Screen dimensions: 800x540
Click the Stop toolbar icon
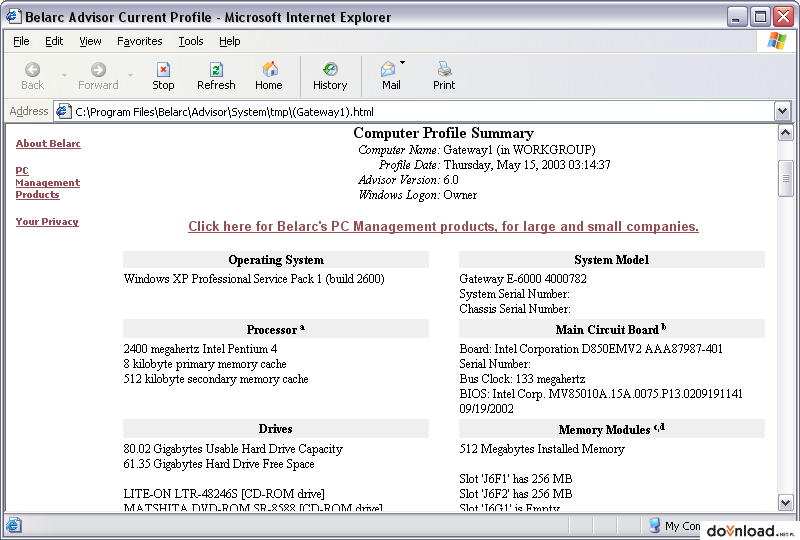163,69
